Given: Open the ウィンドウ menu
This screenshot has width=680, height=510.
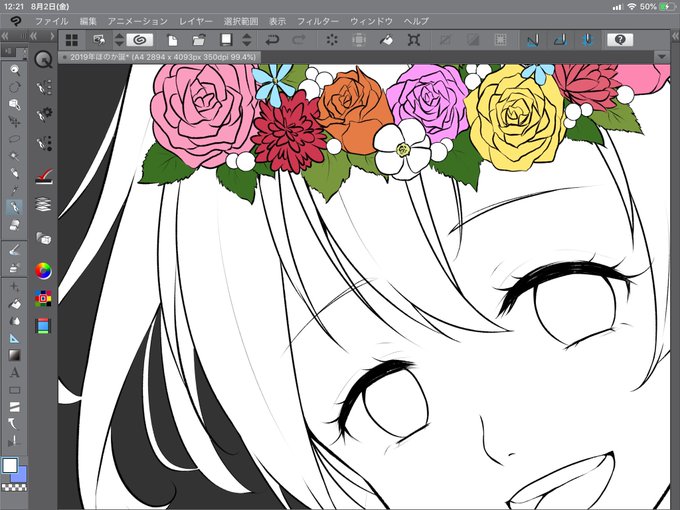Looking at the screenshot, I should (x=371, y=21).
